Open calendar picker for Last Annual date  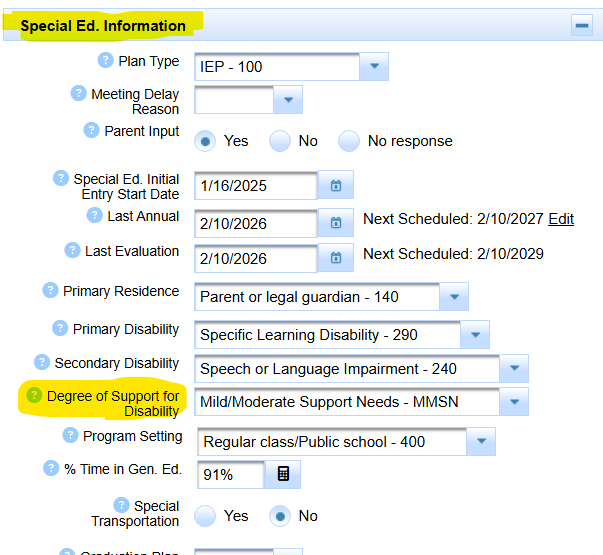pyautogui.click(x=336, y=223)
